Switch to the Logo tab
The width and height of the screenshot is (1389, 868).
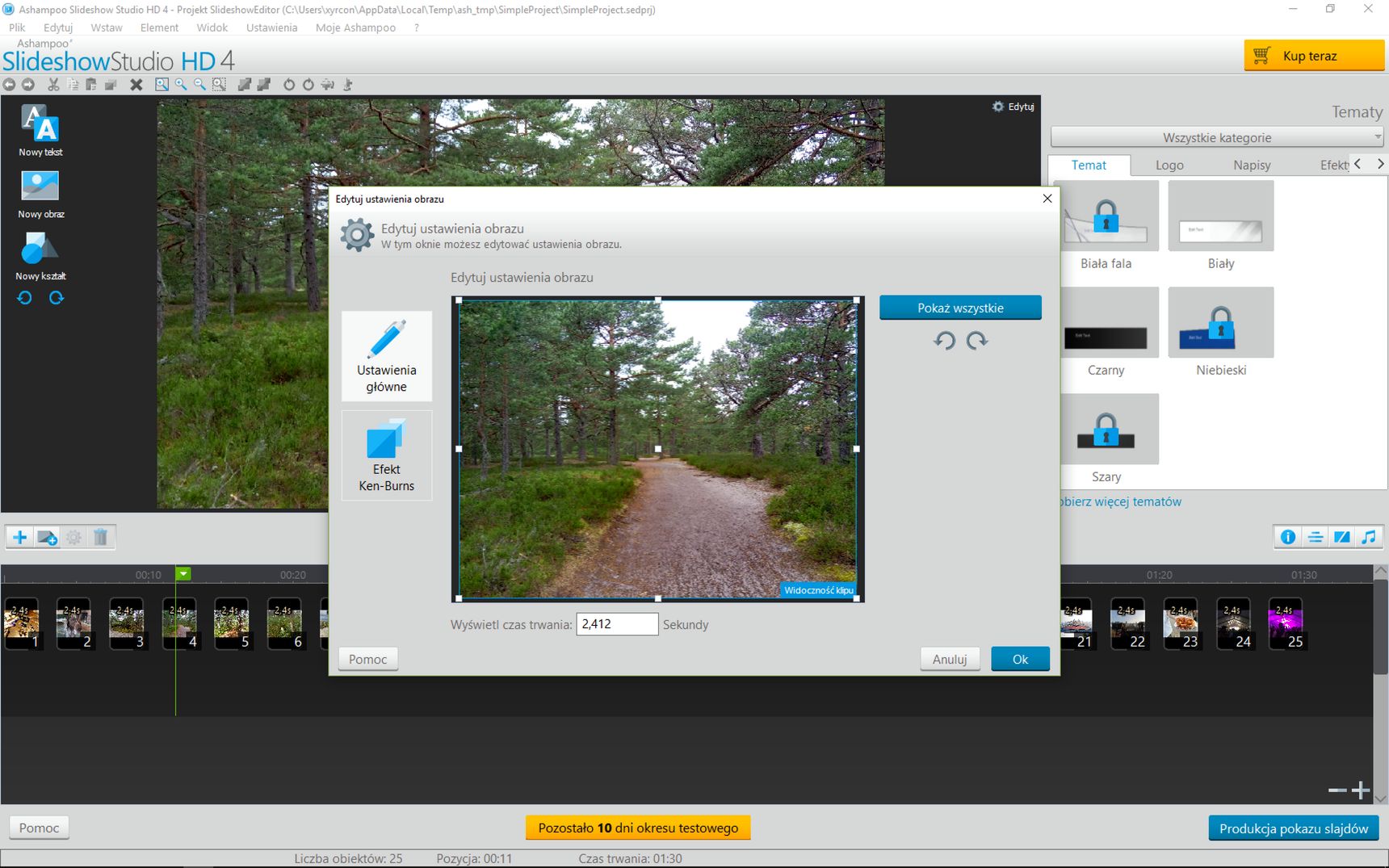pyautogui.click(x=1169, y=165)
